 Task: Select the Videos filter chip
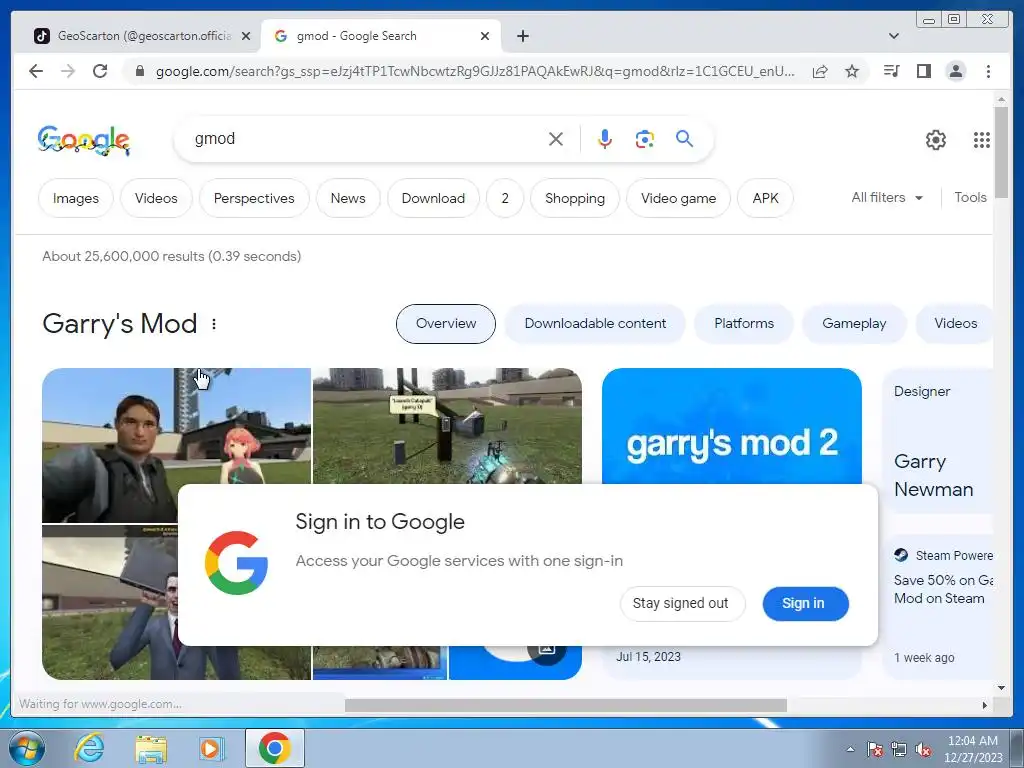[156, 198]
